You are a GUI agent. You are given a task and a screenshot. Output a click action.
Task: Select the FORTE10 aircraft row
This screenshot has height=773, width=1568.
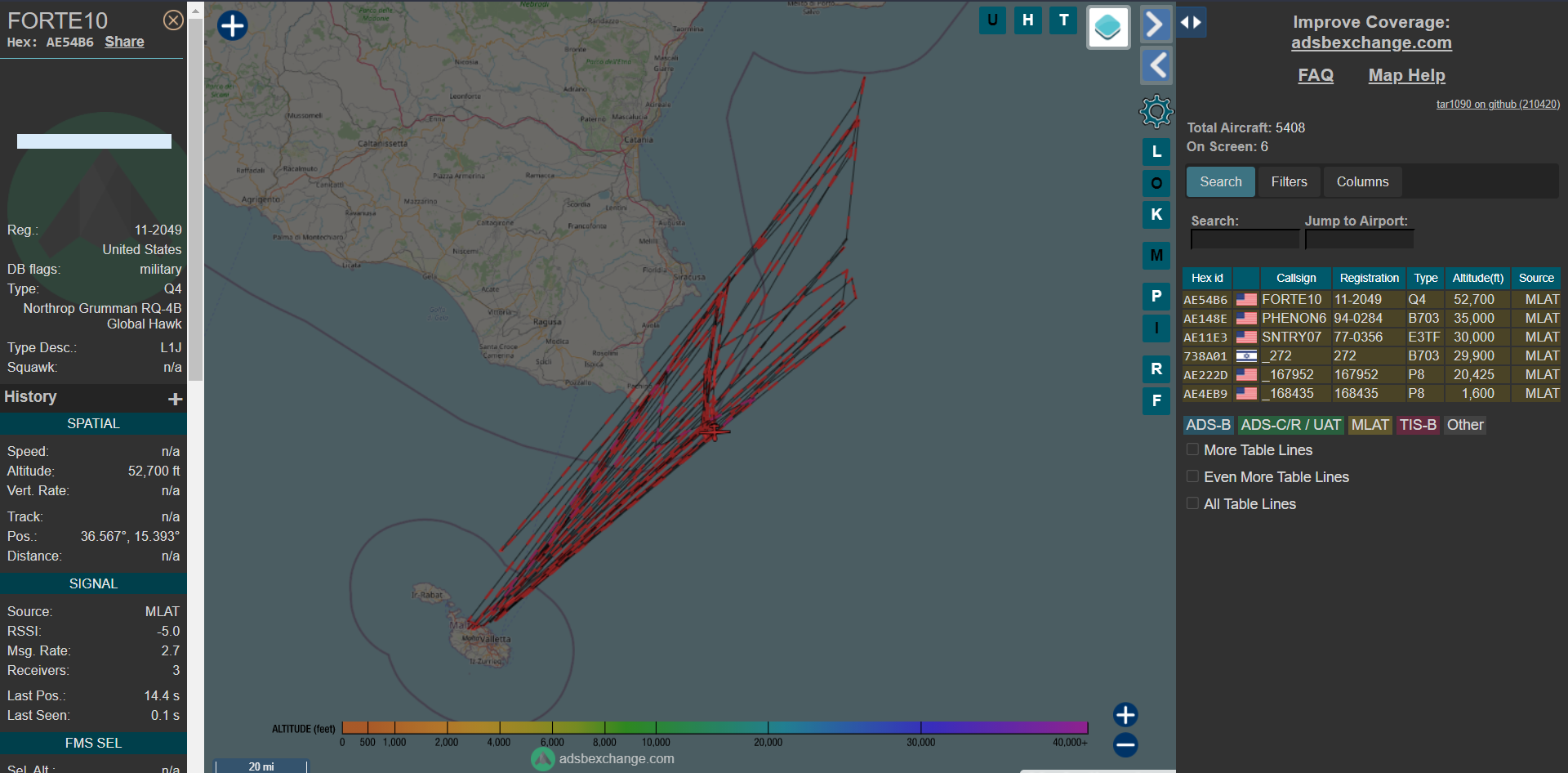1371,300
